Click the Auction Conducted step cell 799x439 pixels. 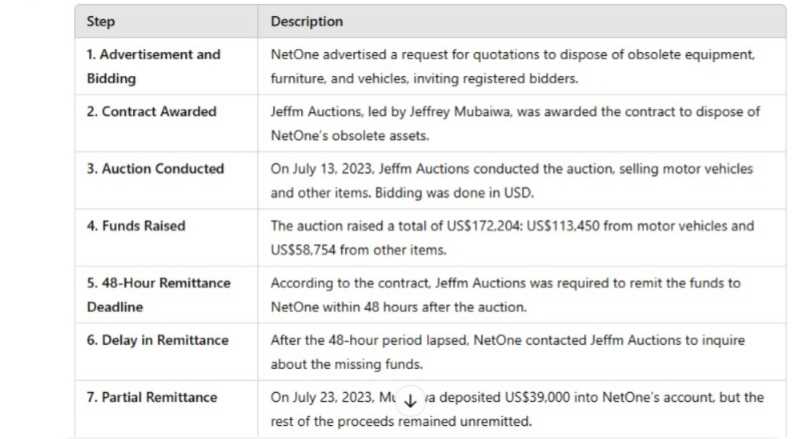[x=167, y=180]
